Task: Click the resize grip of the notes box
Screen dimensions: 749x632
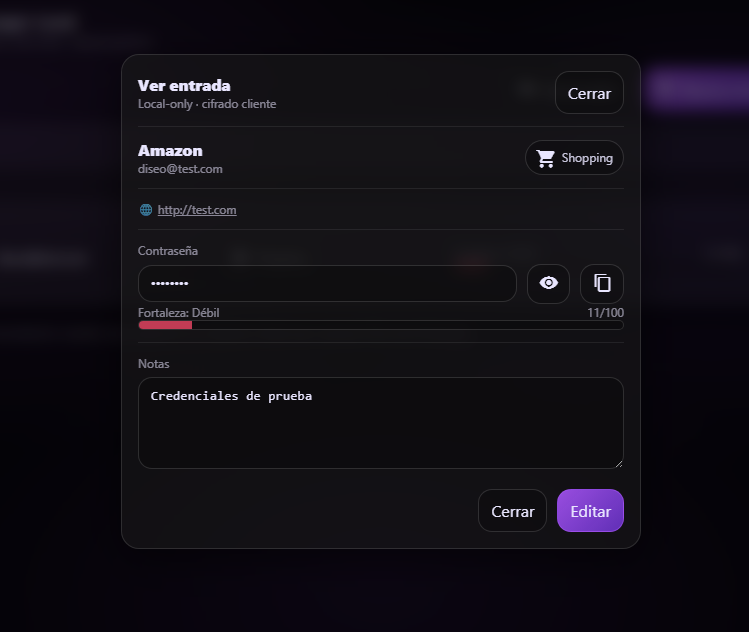Action: point(618,463)
